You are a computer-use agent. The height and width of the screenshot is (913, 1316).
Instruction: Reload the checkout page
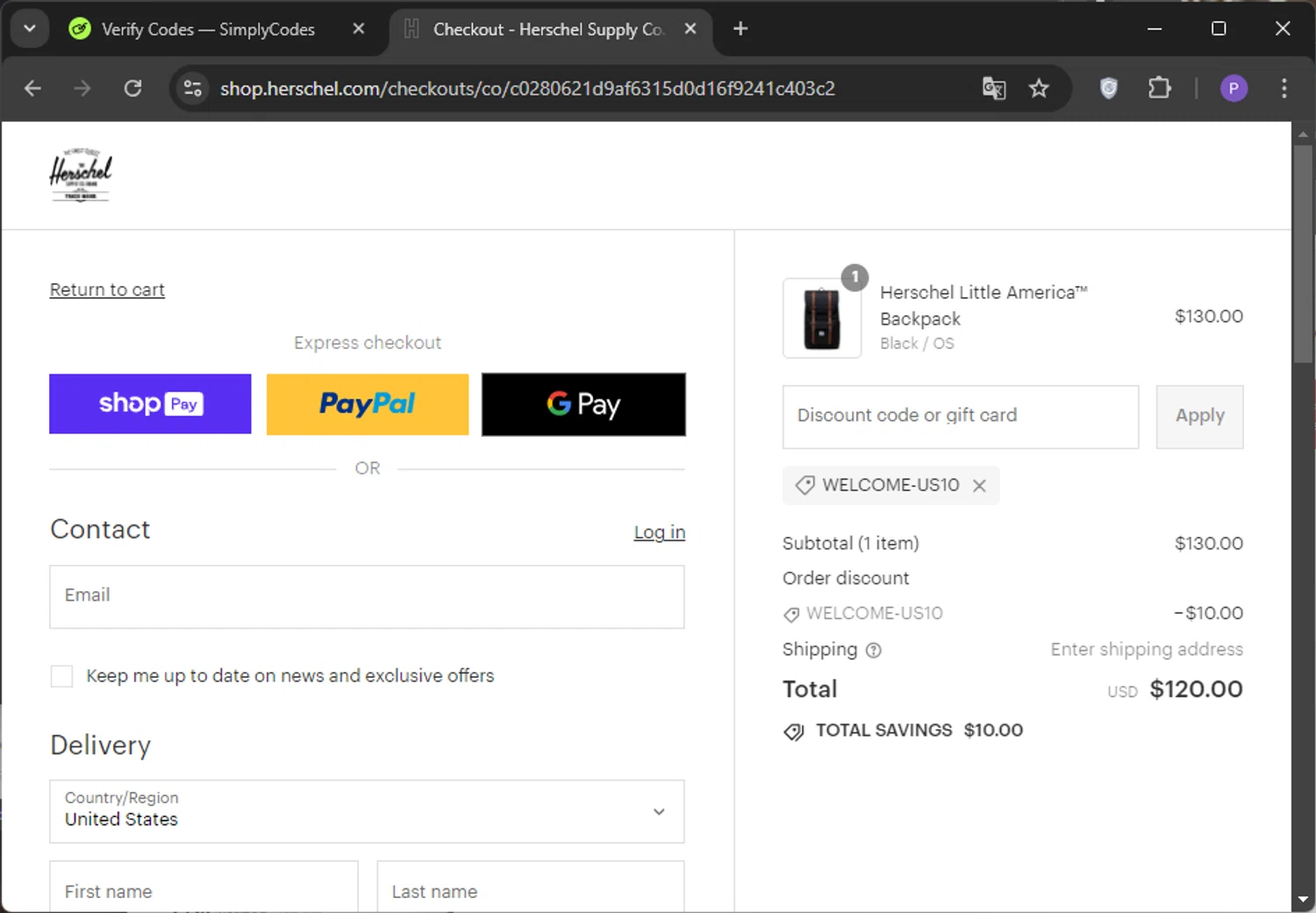tap(132, 89)
